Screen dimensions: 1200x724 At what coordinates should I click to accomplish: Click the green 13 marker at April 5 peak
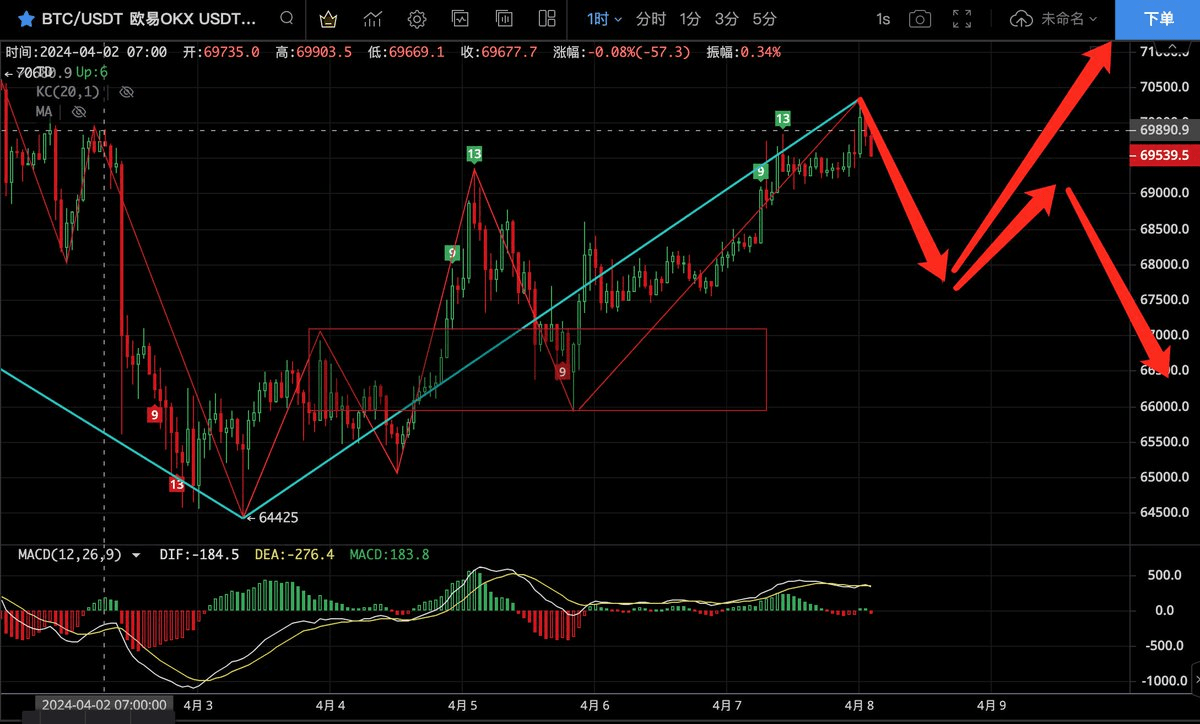click(474, 154)
